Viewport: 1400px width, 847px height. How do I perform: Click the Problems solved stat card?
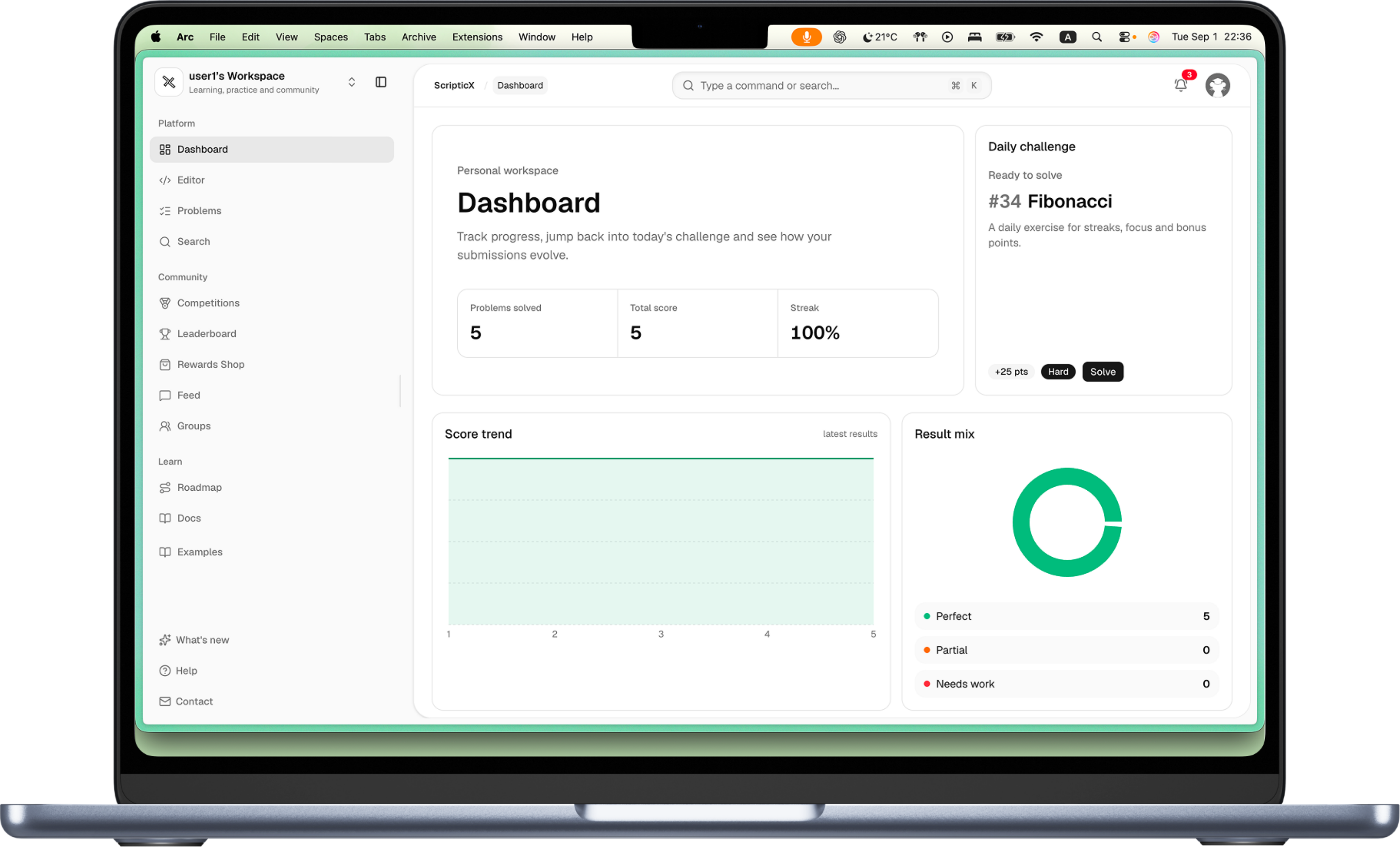[537, 323]
